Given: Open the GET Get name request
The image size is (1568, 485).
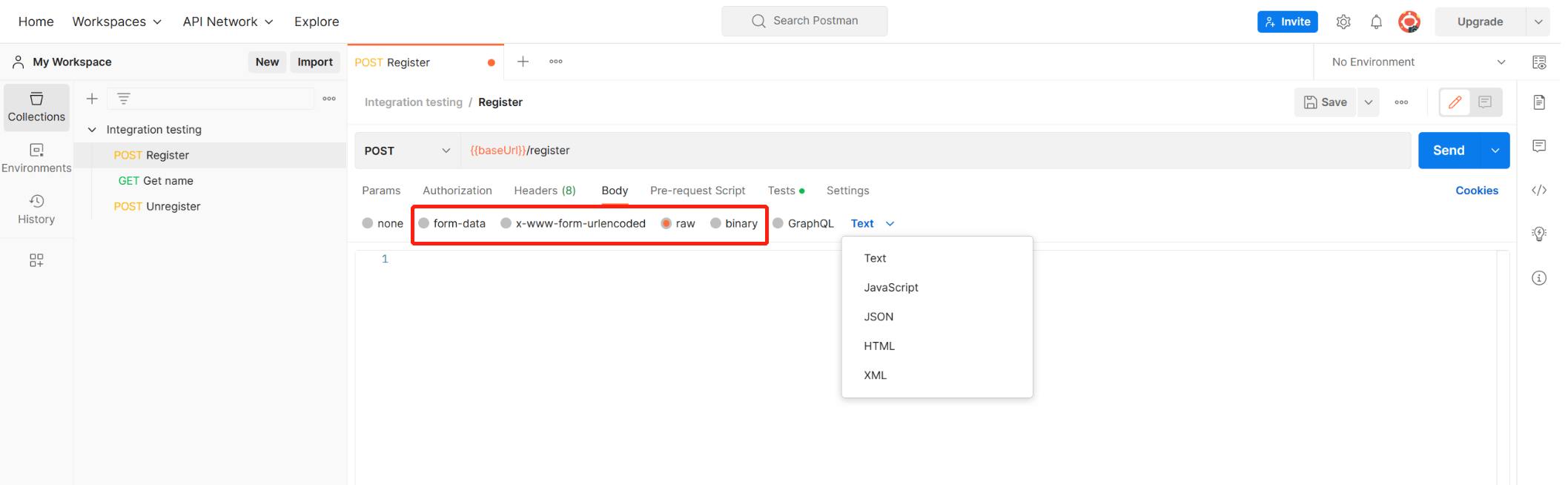Looking at the screenshot, I should (x=156, y=181).
